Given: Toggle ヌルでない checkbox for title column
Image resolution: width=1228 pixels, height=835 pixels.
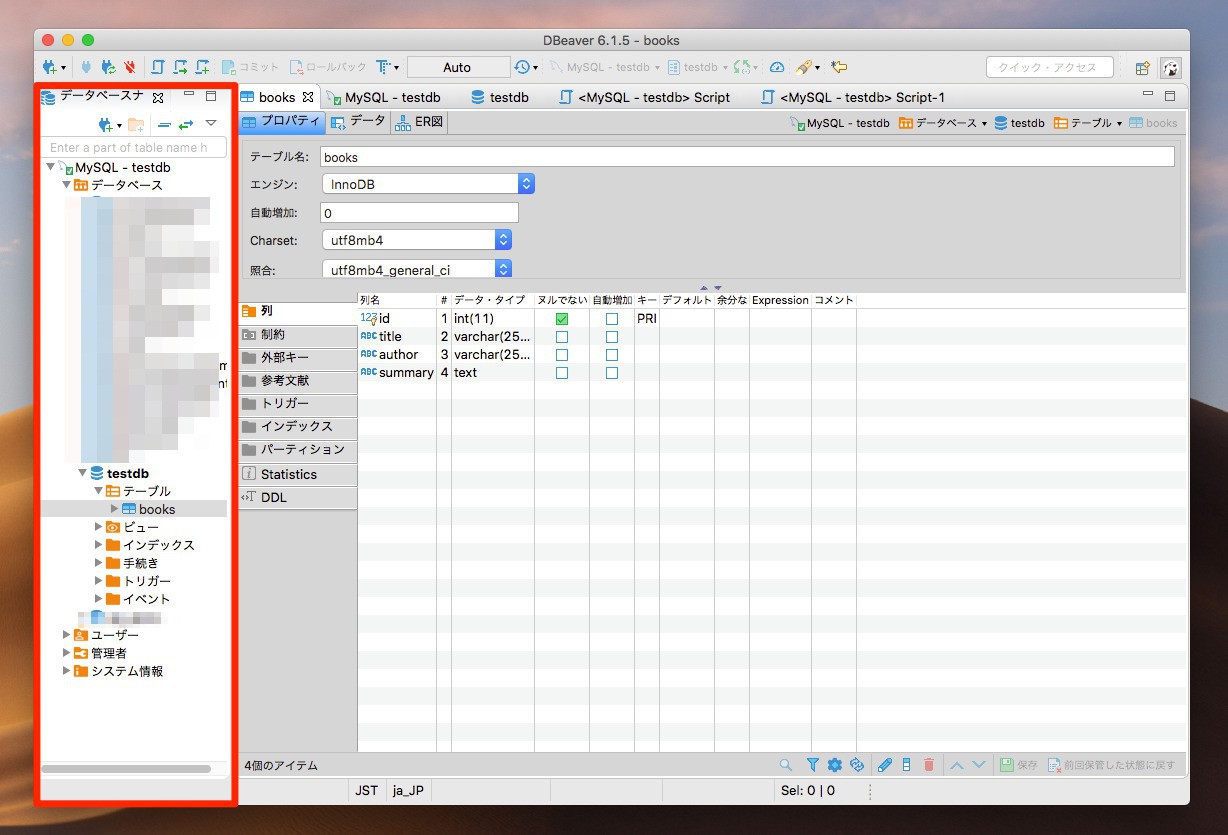Looking at the screenshot, I should (562, 336).
